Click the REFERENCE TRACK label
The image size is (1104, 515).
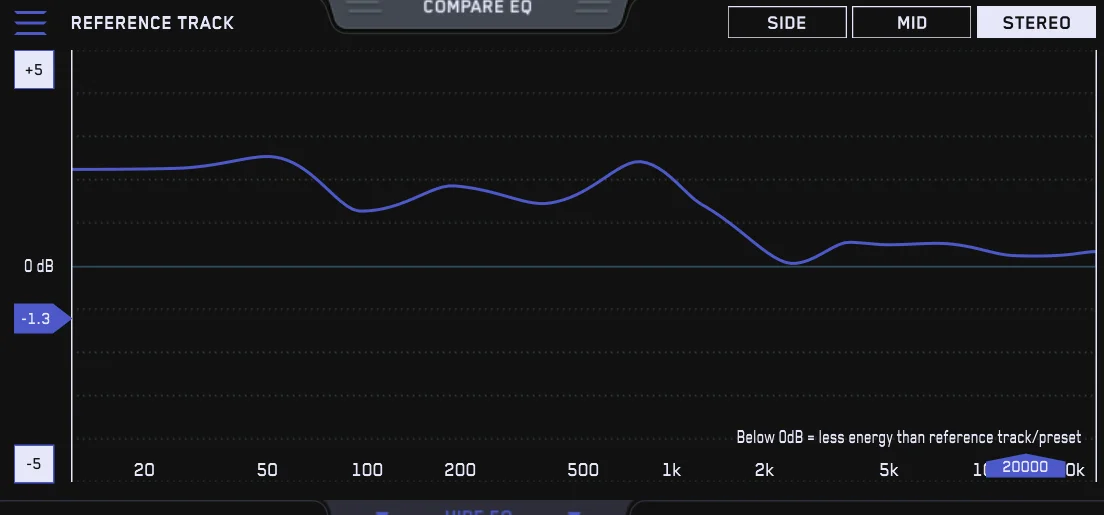(152, 23)
